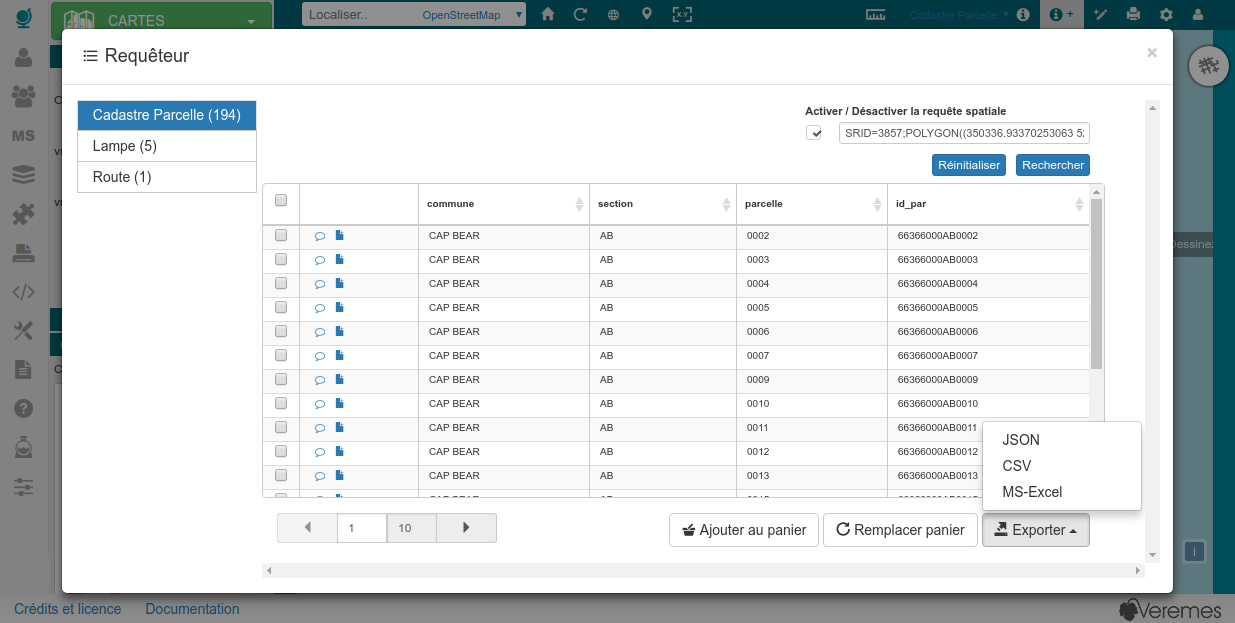
Task: Open comment bubble for parcelle 0009 row
Action: click(320, 380)
